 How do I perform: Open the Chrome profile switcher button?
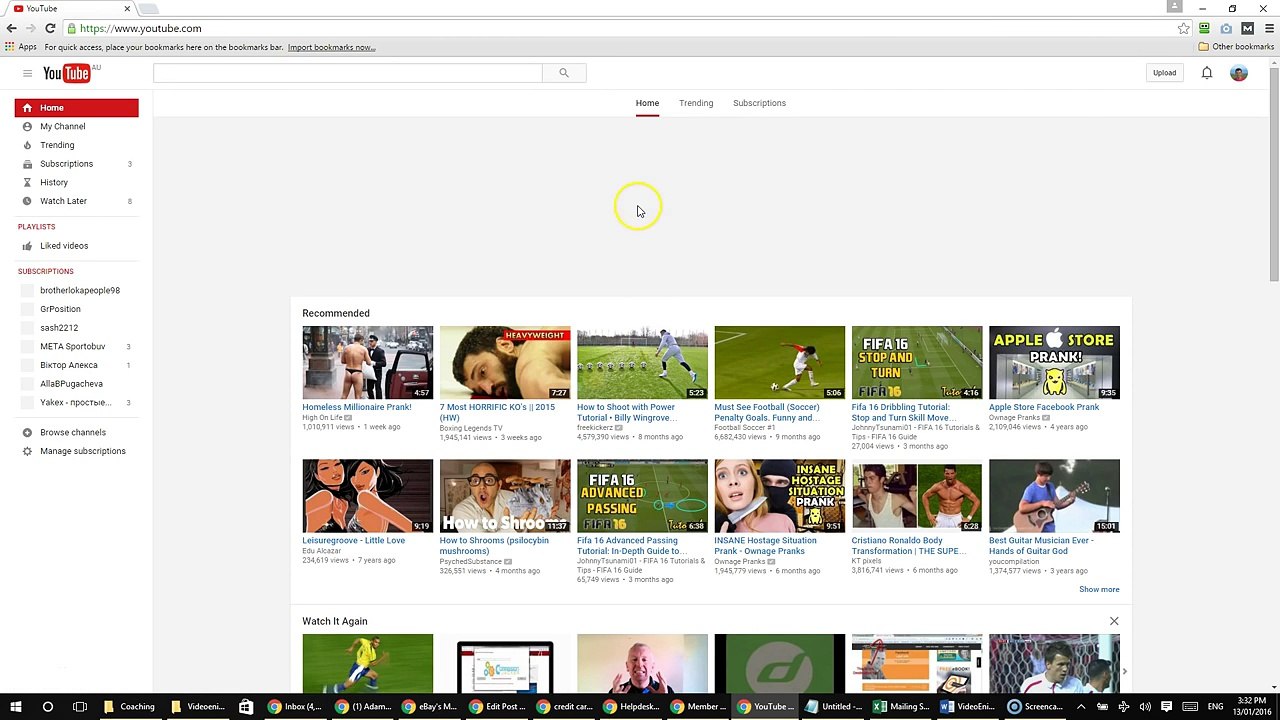(1175, 7)
